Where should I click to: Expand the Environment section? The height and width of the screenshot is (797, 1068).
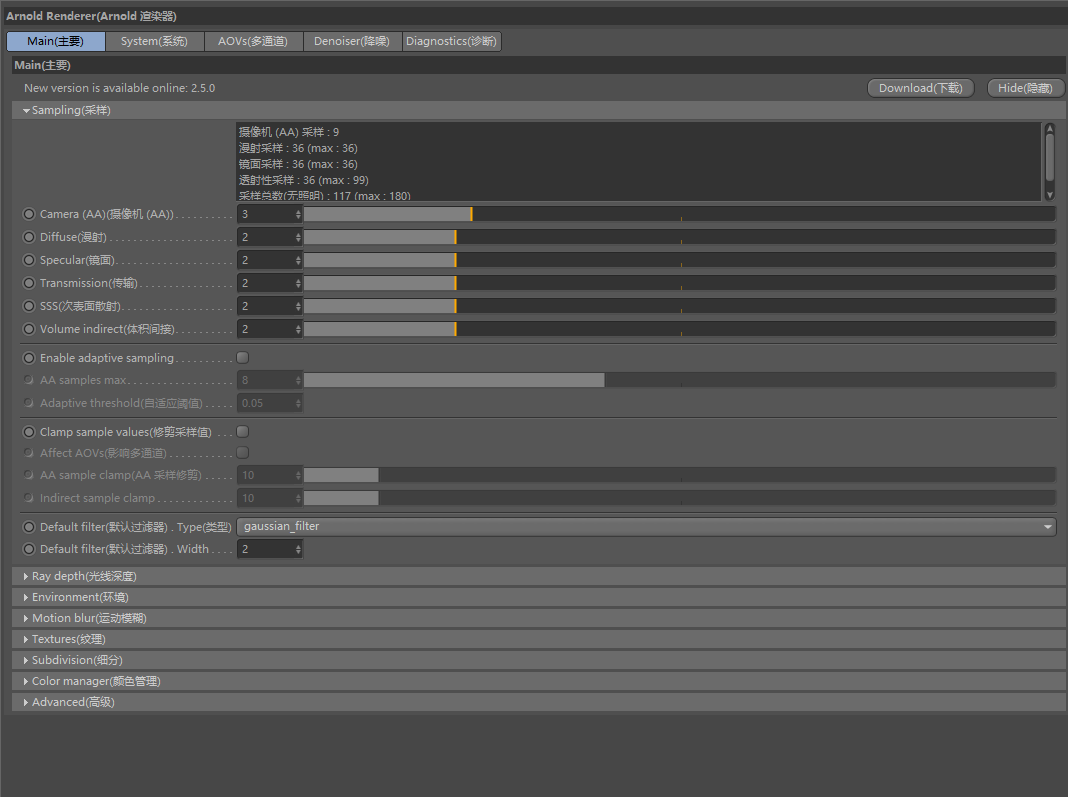point(538,597)
